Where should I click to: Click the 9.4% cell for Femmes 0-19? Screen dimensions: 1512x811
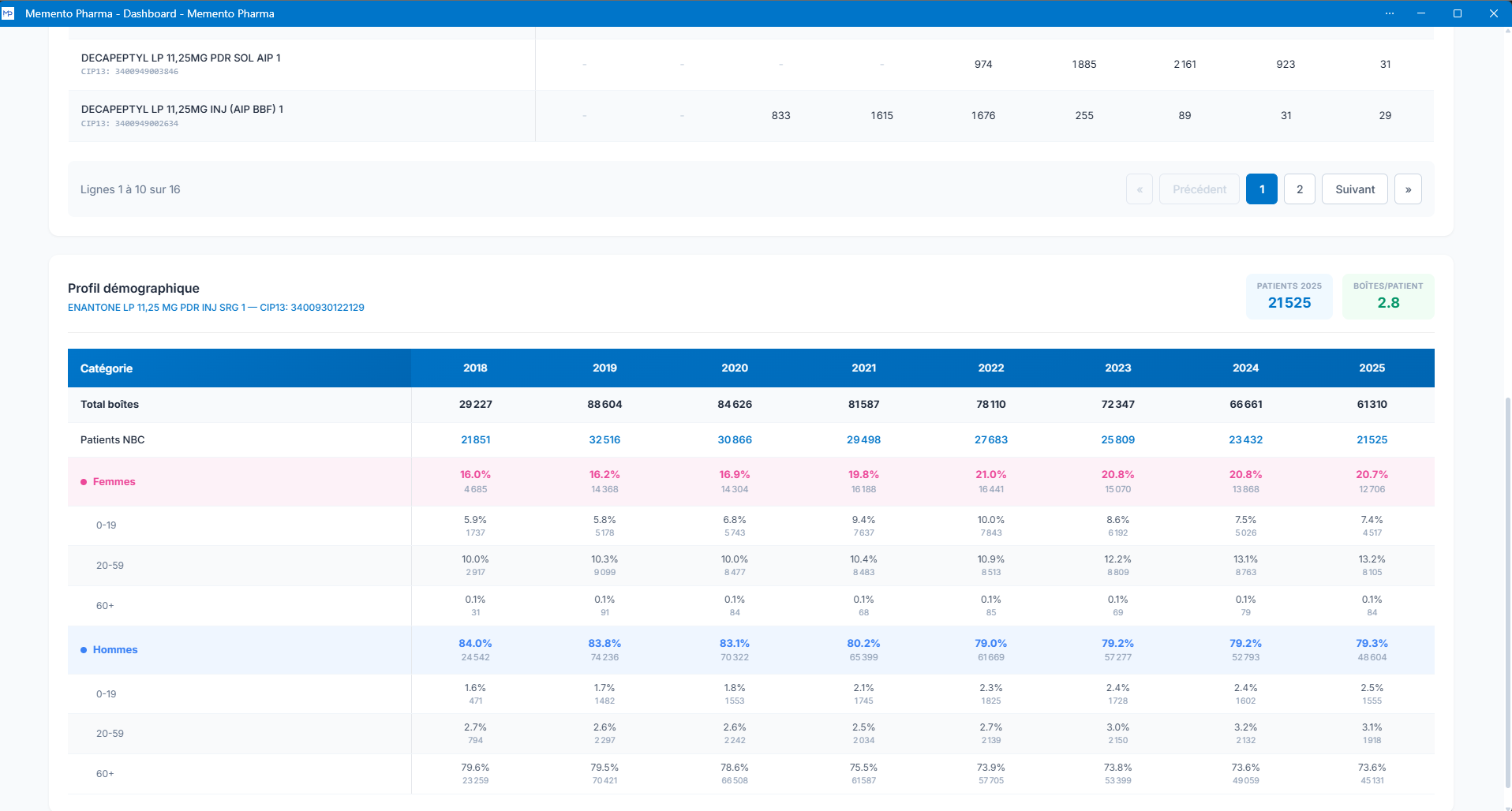[864, 525]
